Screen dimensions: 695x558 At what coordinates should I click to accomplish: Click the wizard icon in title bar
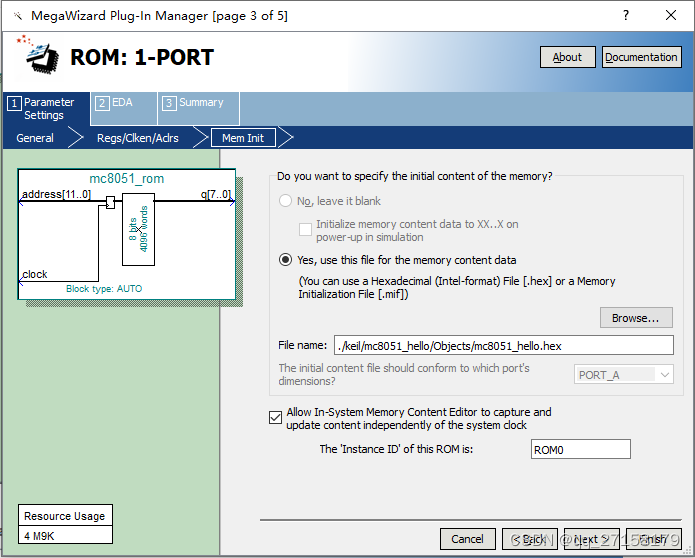[18, 16]
